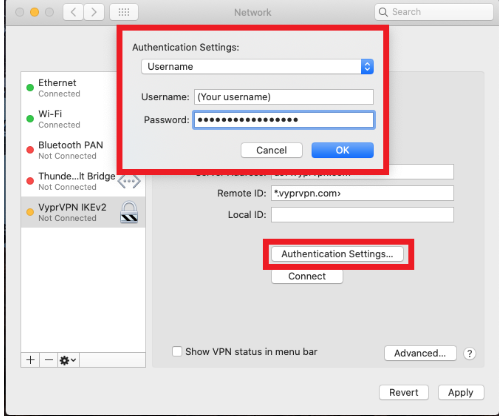Enable Show VPN status in menu bar
This screenshot has height=419, width=503.
[177, 352]
